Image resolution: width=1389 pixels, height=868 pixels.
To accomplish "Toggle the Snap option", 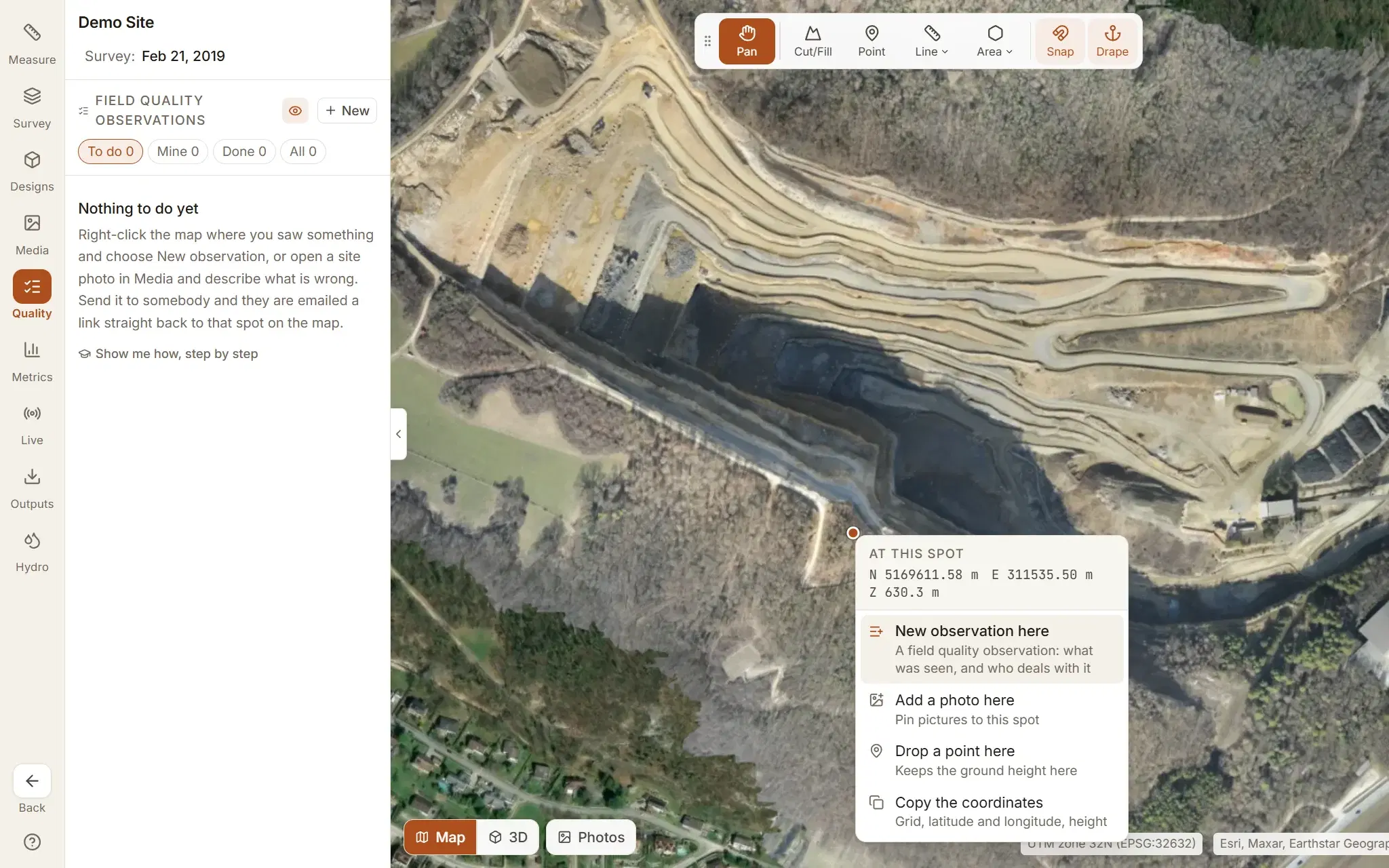I will click(1060, 41).
